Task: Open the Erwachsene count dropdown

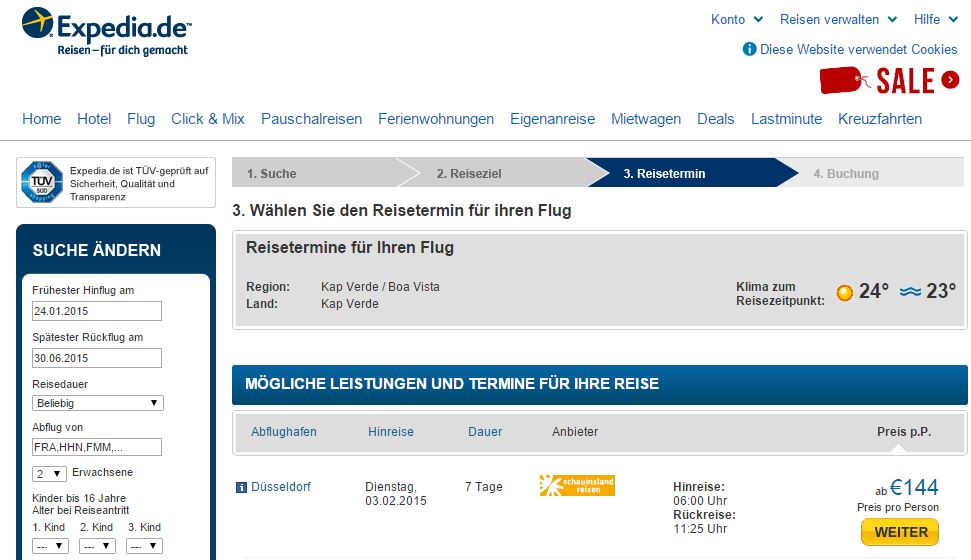Action: click(49, 474)
